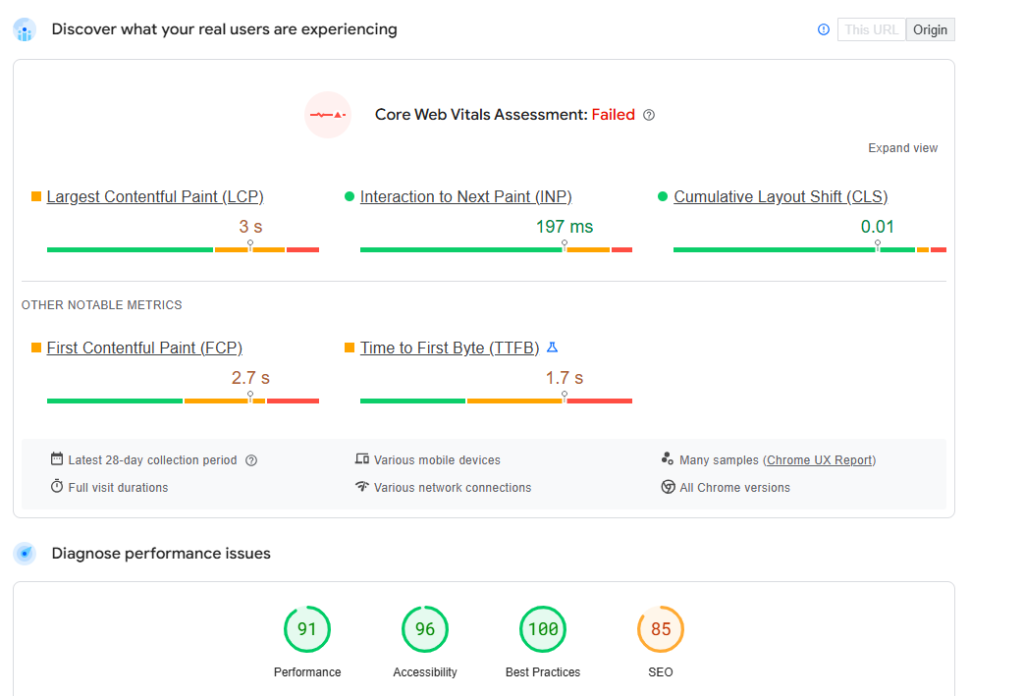Jump to the Performance score 91 gauge
Image resolution: width=1024 pixels, height=696 pixels.
307,629
